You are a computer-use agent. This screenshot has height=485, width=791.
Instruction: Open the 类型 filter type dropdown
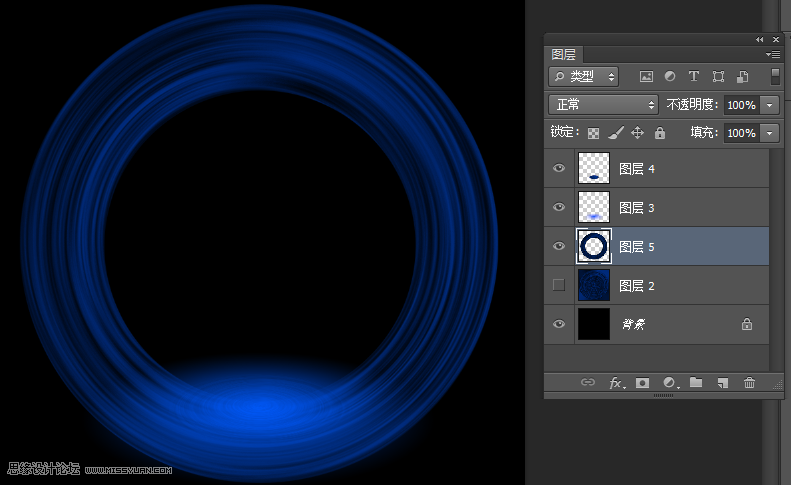(x=584, y=76)
